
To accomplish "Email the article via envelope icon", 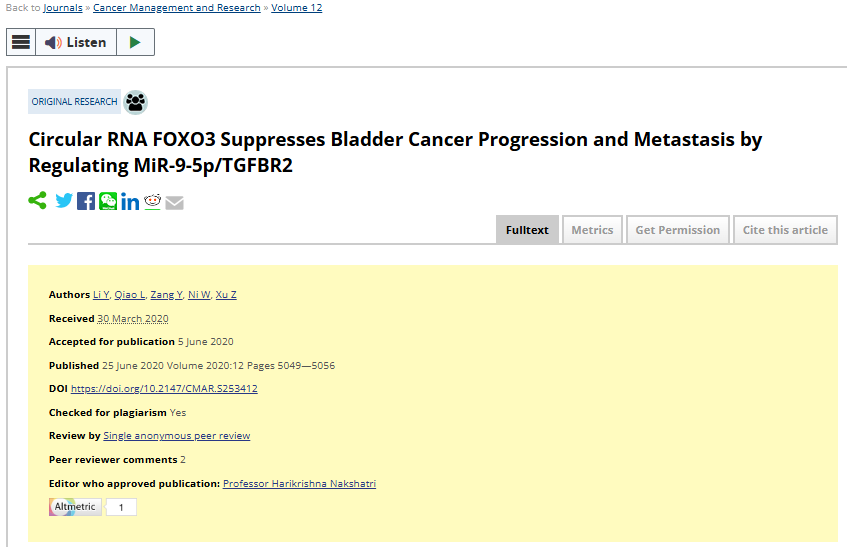I will [174, 202].
